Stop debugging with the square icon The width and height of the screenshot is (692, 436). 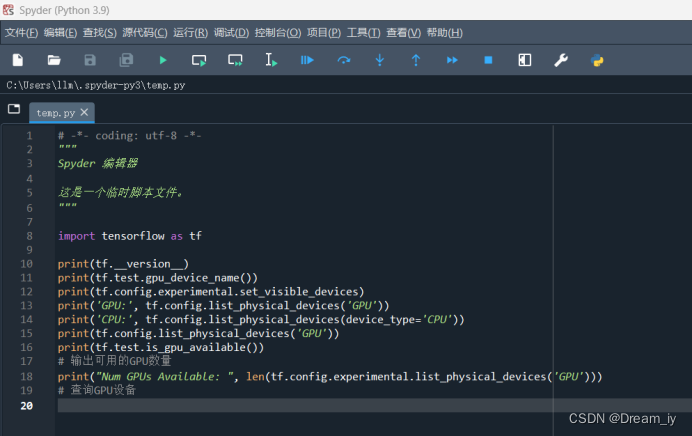tap(488, 60)
